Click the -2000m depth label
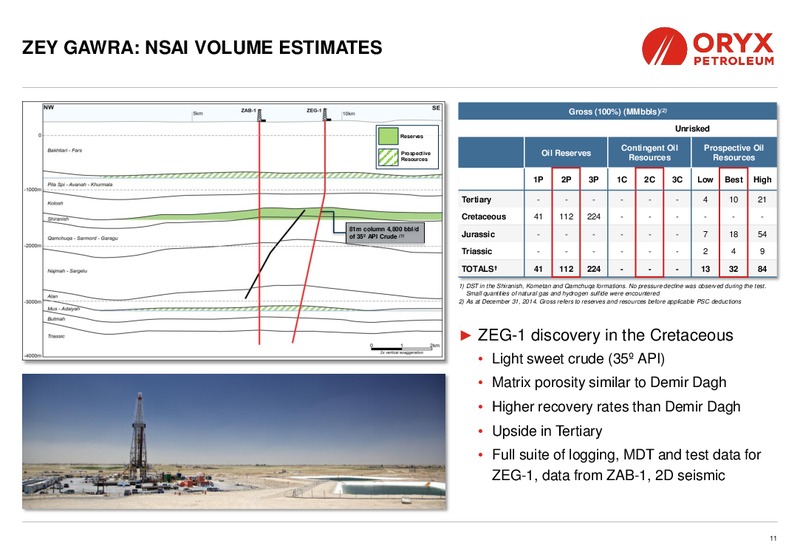The image size is (800, 554). (x=32, y=246)
